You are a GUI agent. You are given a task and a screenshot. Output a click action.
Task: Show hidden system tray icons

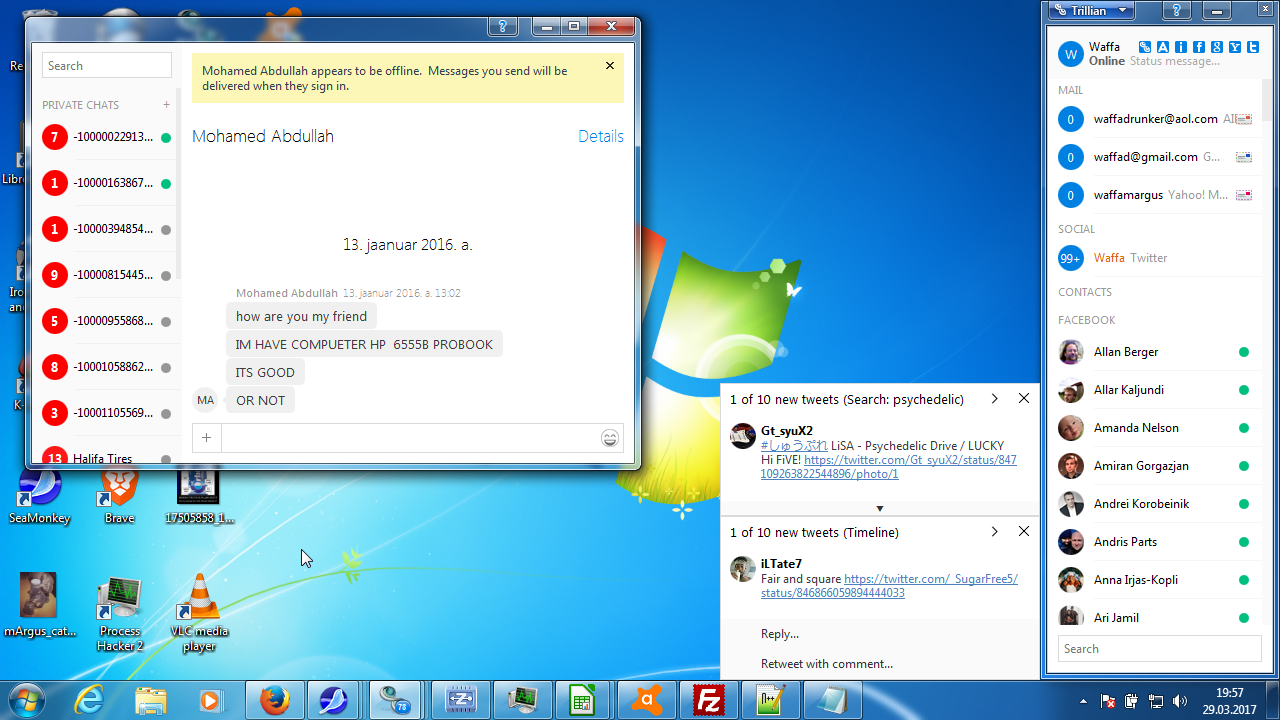tap(1084, 701)
